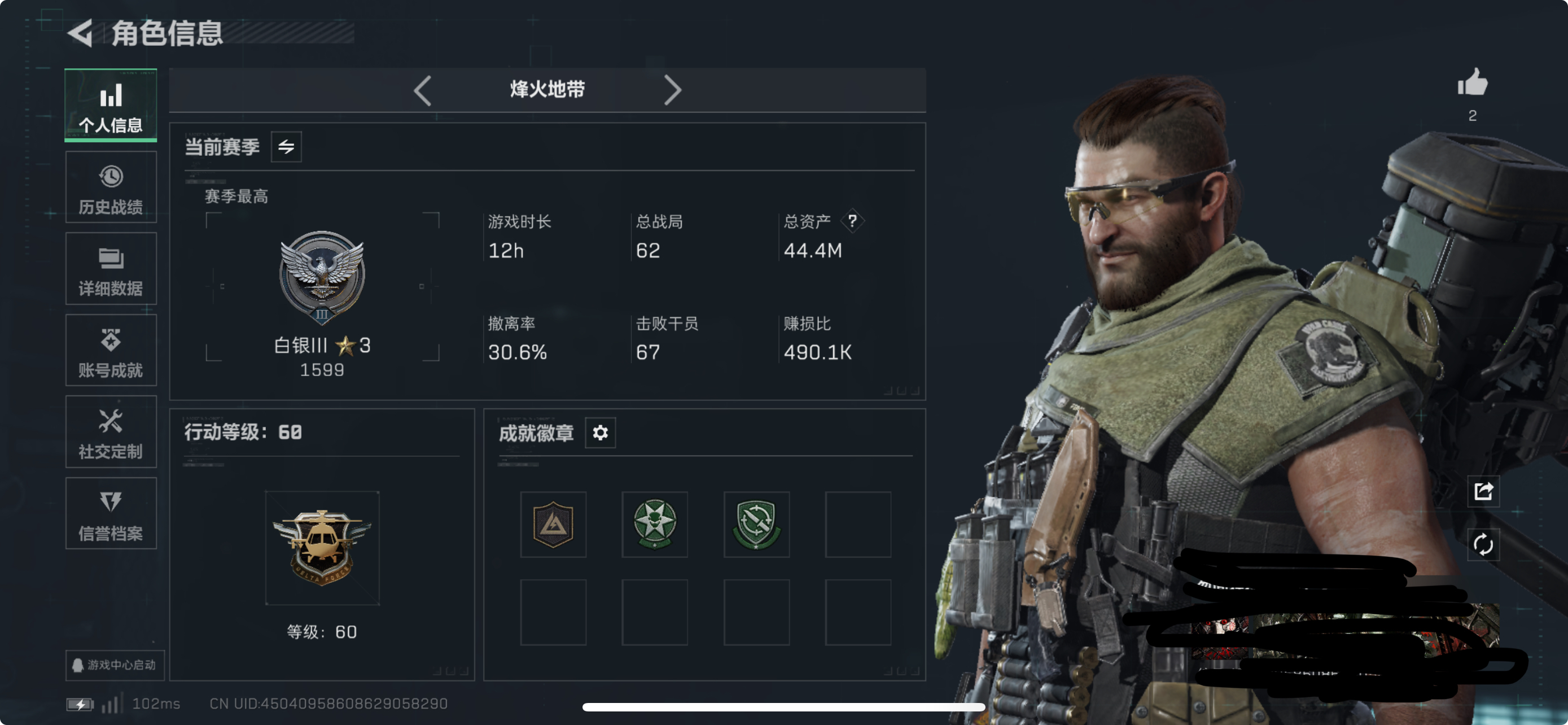
Task: Open achievement badge settings gear
Action: [x=600, y=433]
